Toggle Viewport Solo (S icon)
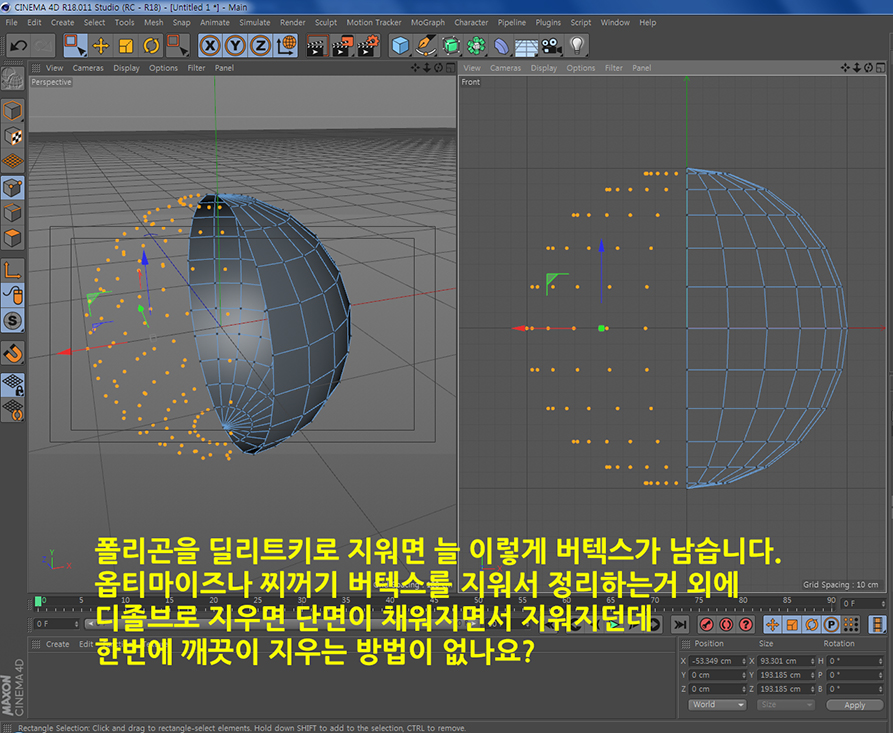 [x=13, y=321]
